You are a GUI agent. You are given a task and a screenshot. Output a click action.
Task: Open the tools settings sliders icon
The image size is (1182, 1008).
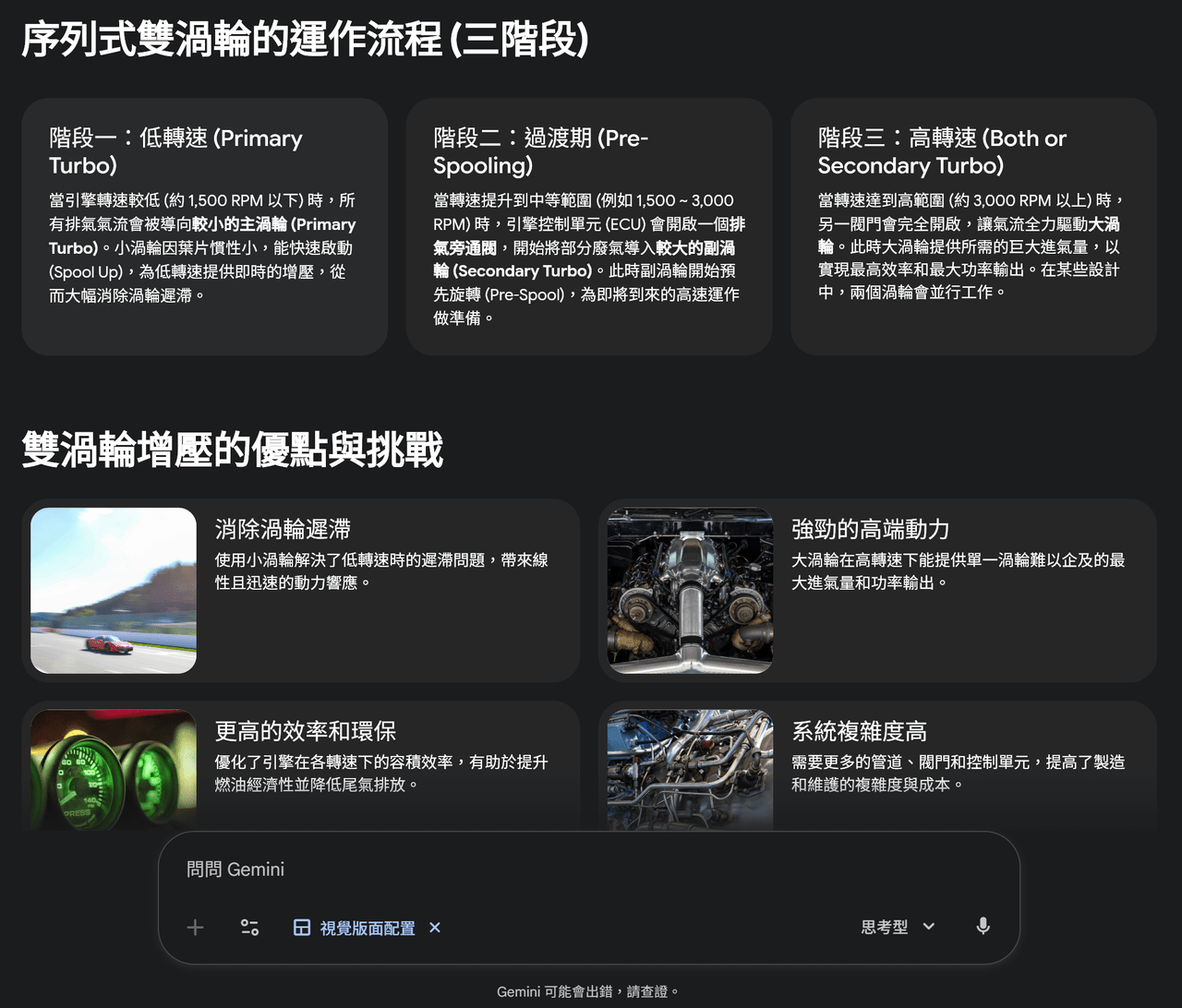[249, 928]
